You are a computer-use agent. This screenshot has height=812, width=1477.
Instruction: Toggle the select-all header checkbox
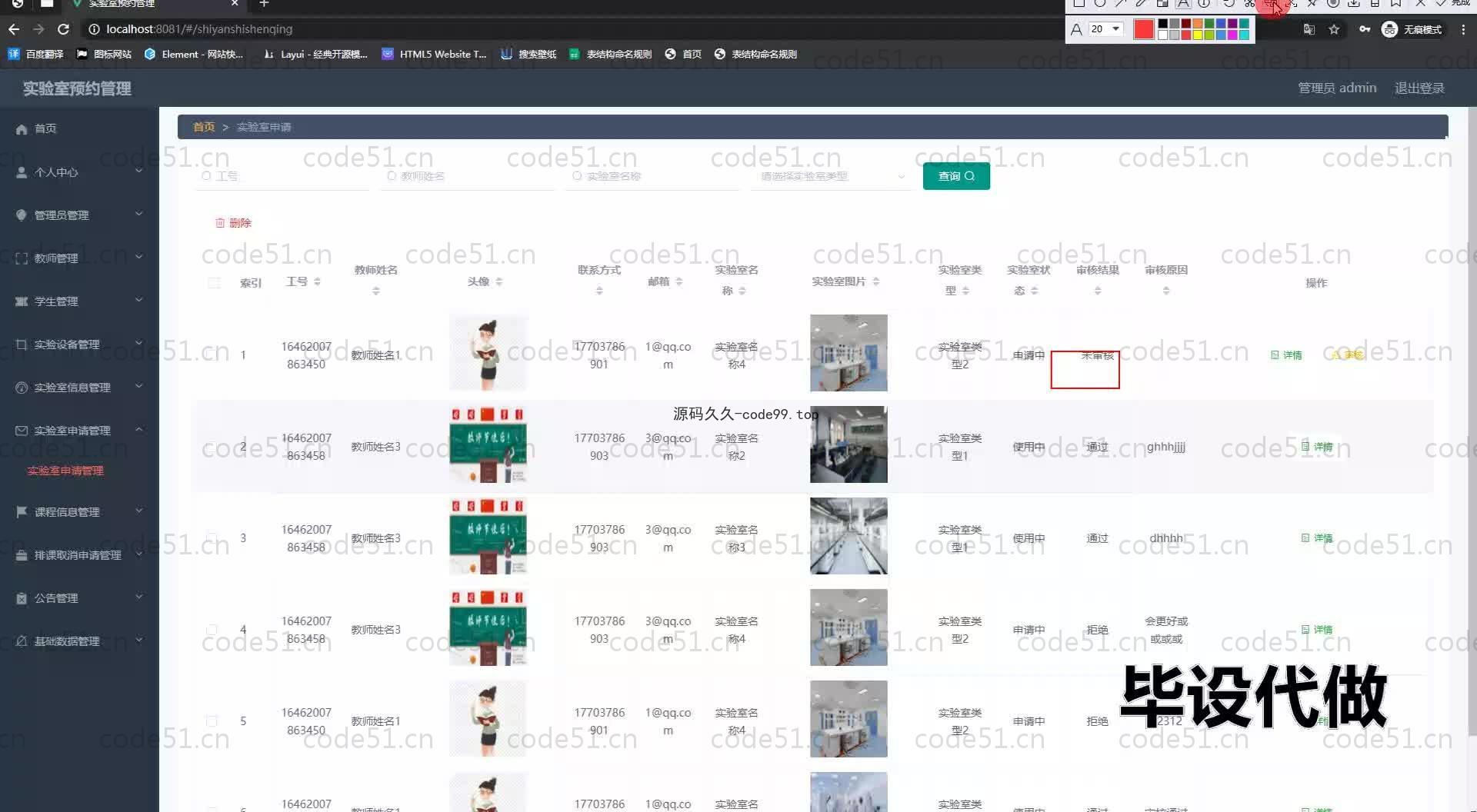tap(214, 282)
